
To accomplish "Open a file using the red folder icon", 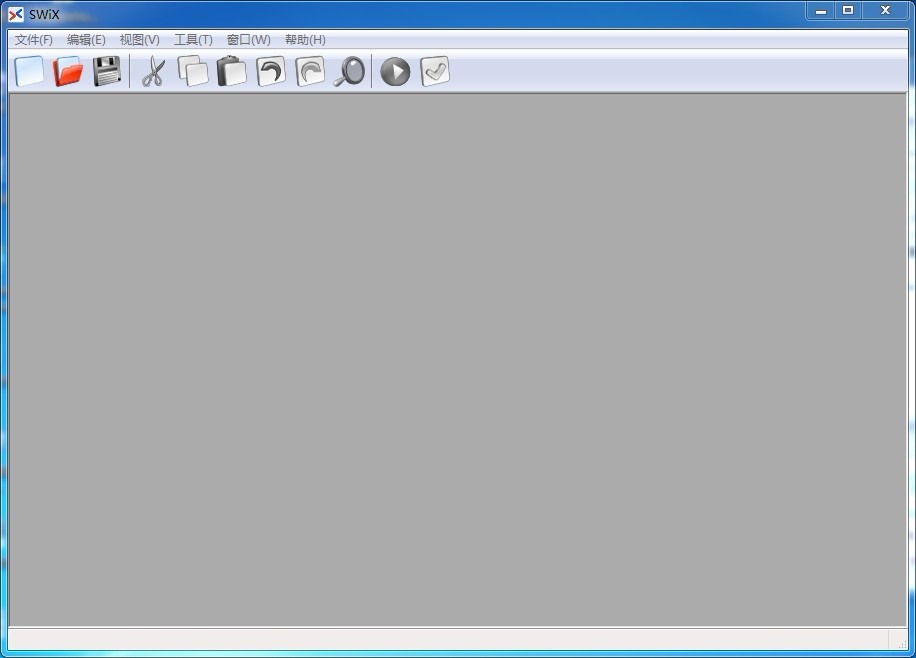I will pos(68,71).
